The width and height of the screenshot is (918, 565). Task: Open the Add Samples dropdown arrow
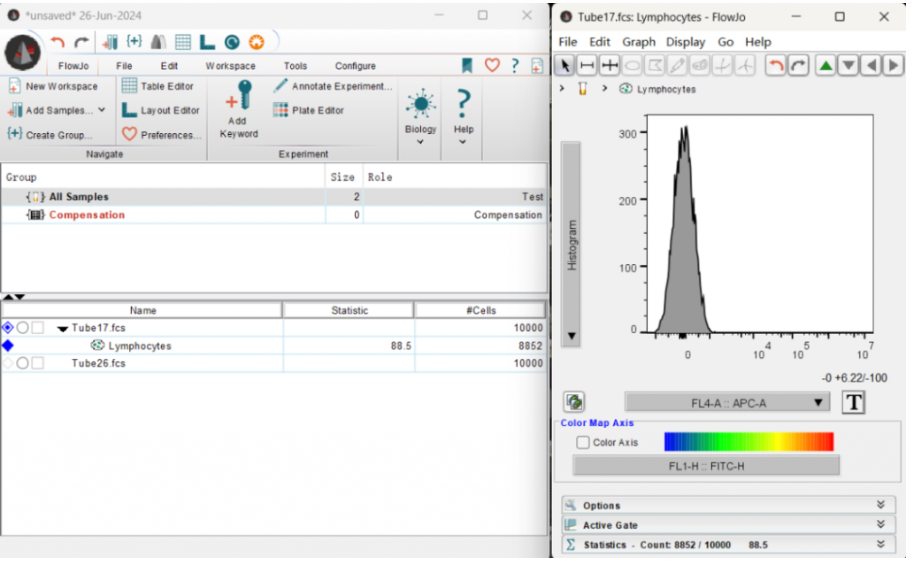tap(102, 109)
